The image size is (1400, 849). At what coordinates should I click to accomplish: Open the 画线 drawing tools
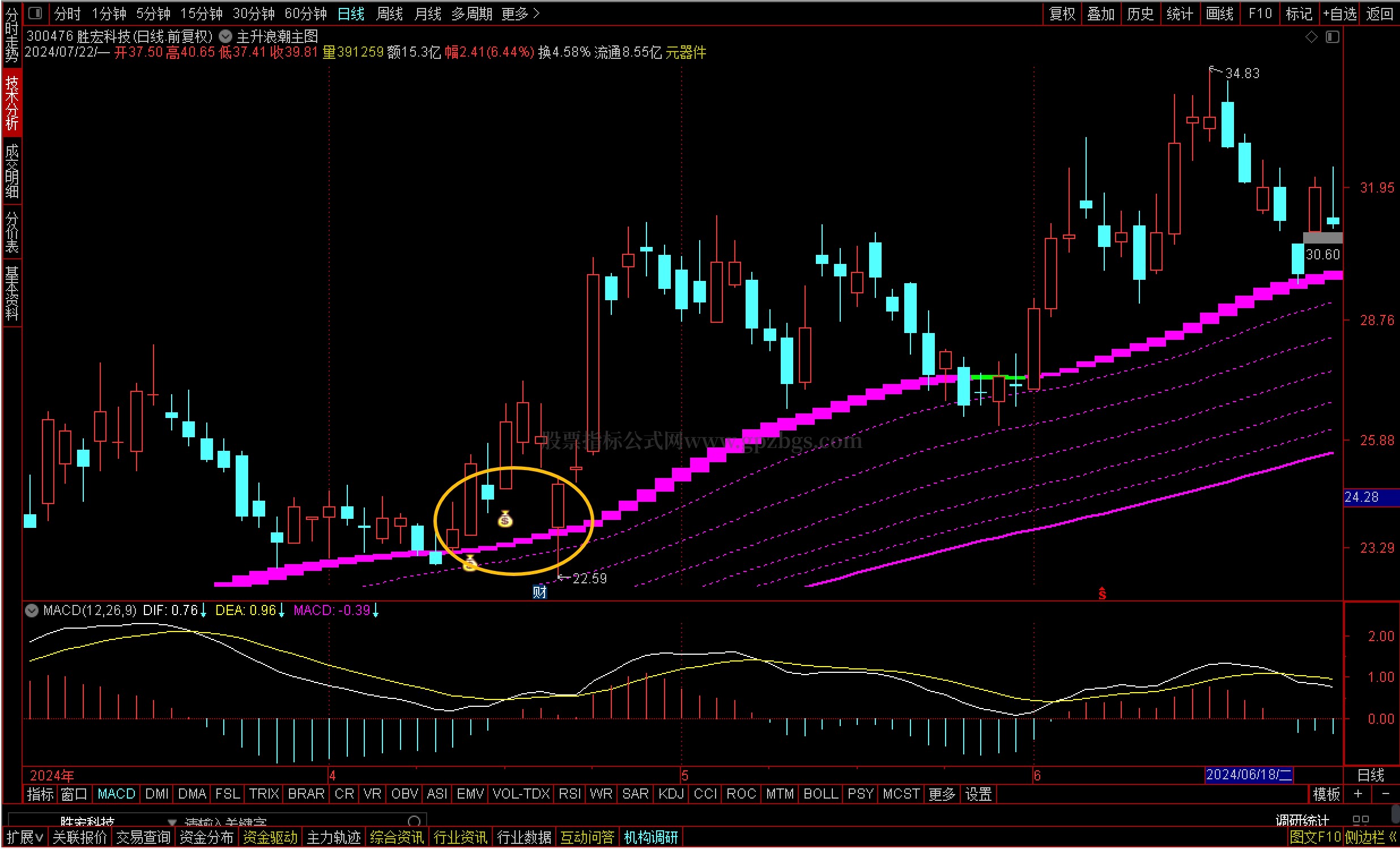point(1220,13)
